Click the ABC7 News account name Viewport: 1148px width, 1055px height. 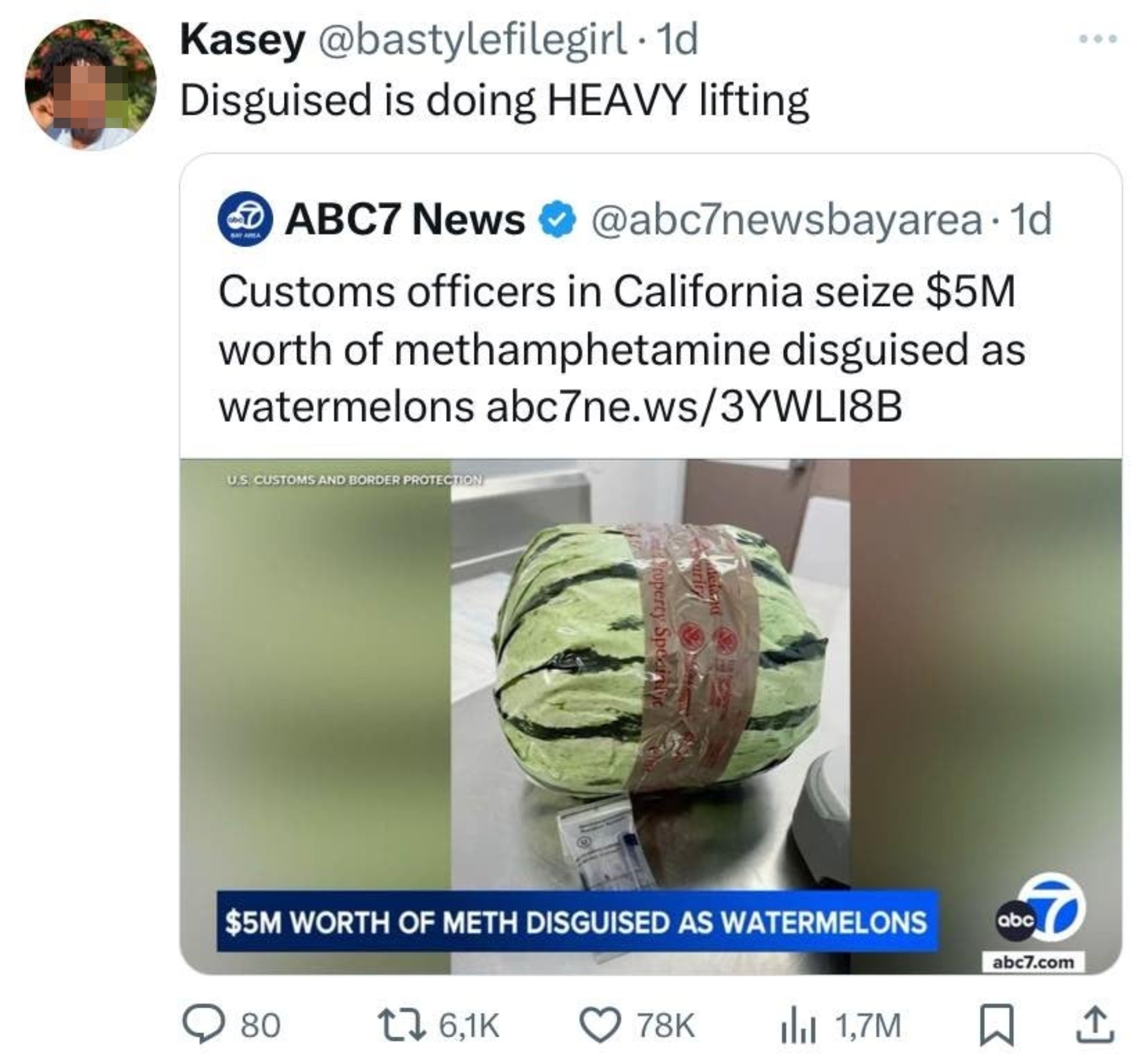click(405, 220)
